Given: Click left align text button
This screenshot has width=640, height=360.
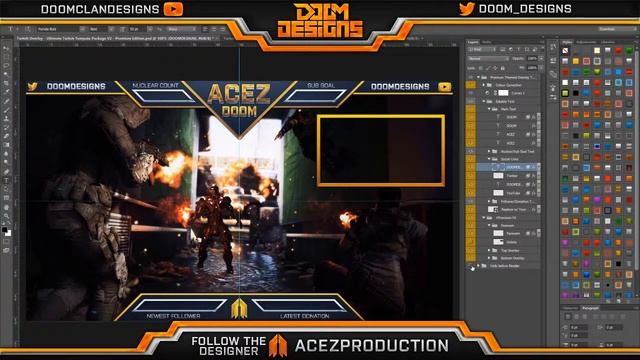Looking at the screenshot, I should click(205, 29).
